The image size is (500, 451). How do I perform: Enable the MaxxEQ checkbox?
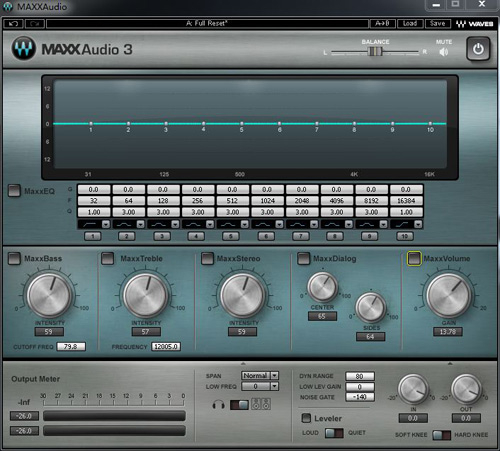(x=14, y=191)
